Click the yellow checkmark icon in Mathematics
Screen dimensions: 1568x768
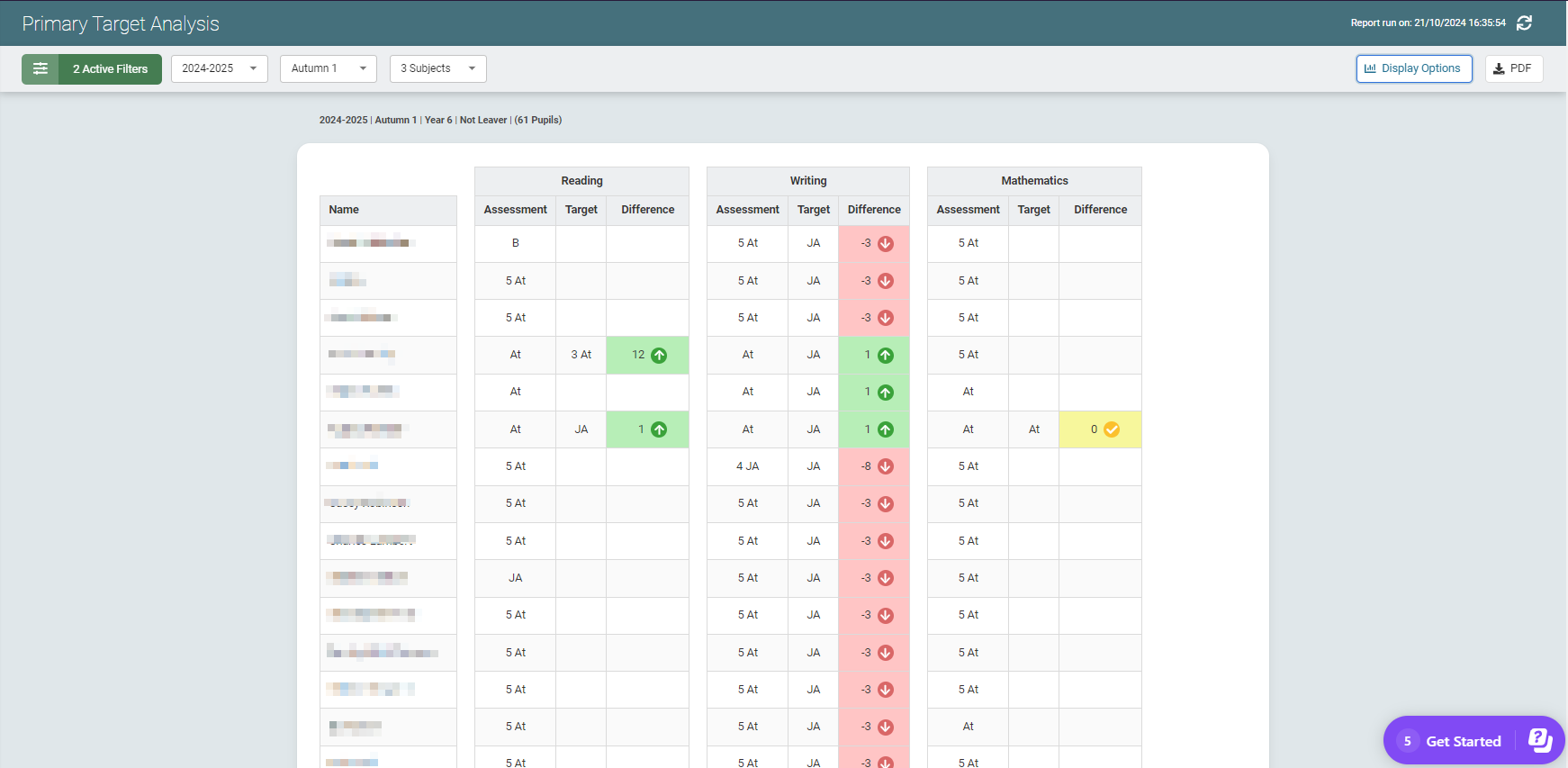pos(1112,429)
